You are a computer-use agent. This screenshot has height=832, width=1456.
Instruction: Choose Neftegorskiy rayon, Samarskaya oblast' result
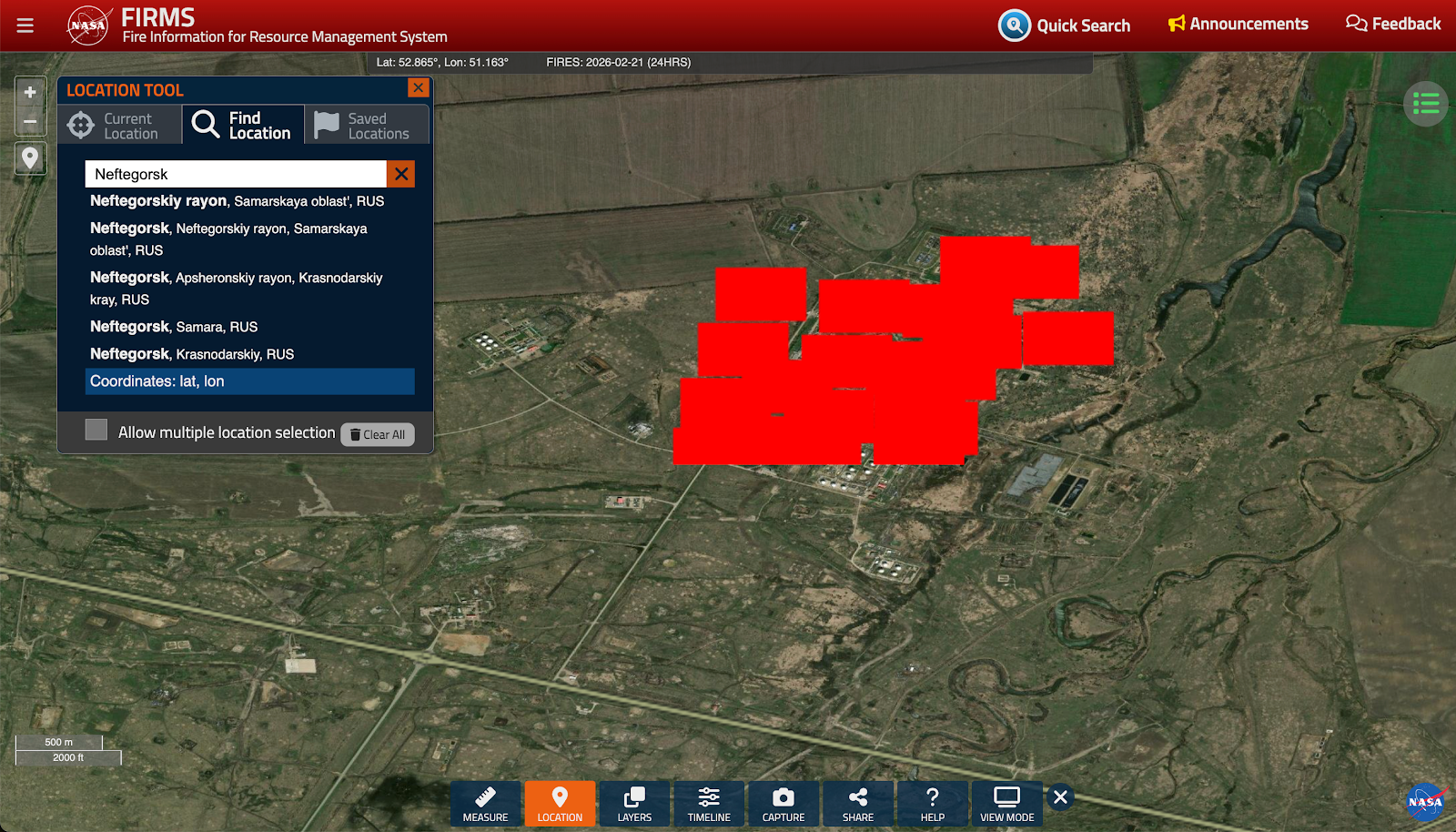coord(250,201)
